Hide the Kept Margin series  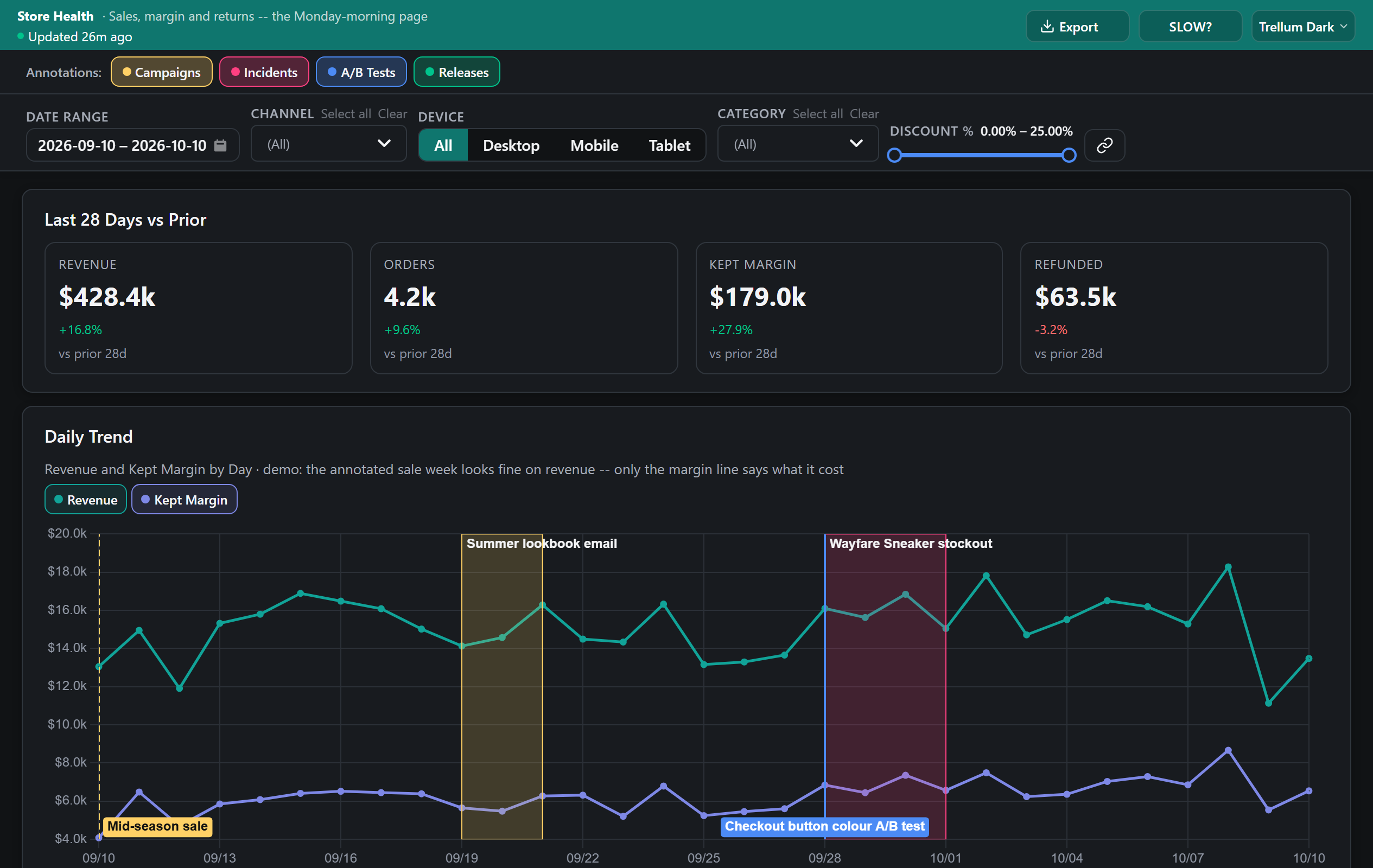coord(184,499)
